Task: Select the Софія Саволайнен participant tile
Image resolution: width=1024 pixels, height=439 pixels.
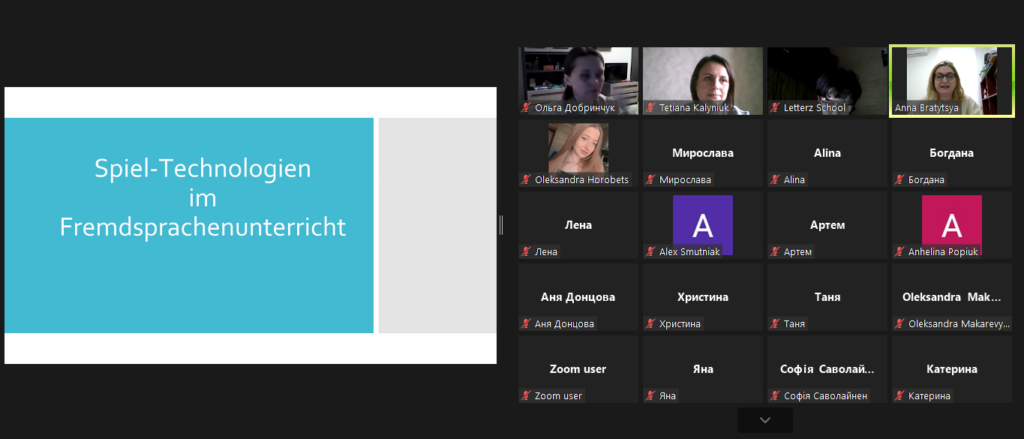Action: 826,369
